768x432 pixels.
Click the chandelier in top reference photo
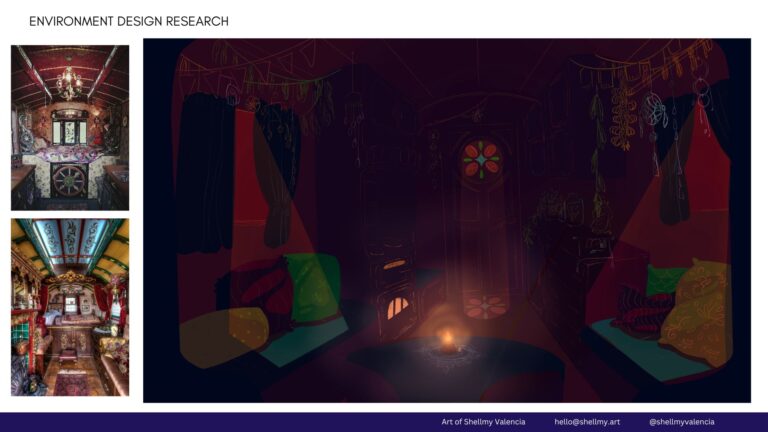pos(69,83)
